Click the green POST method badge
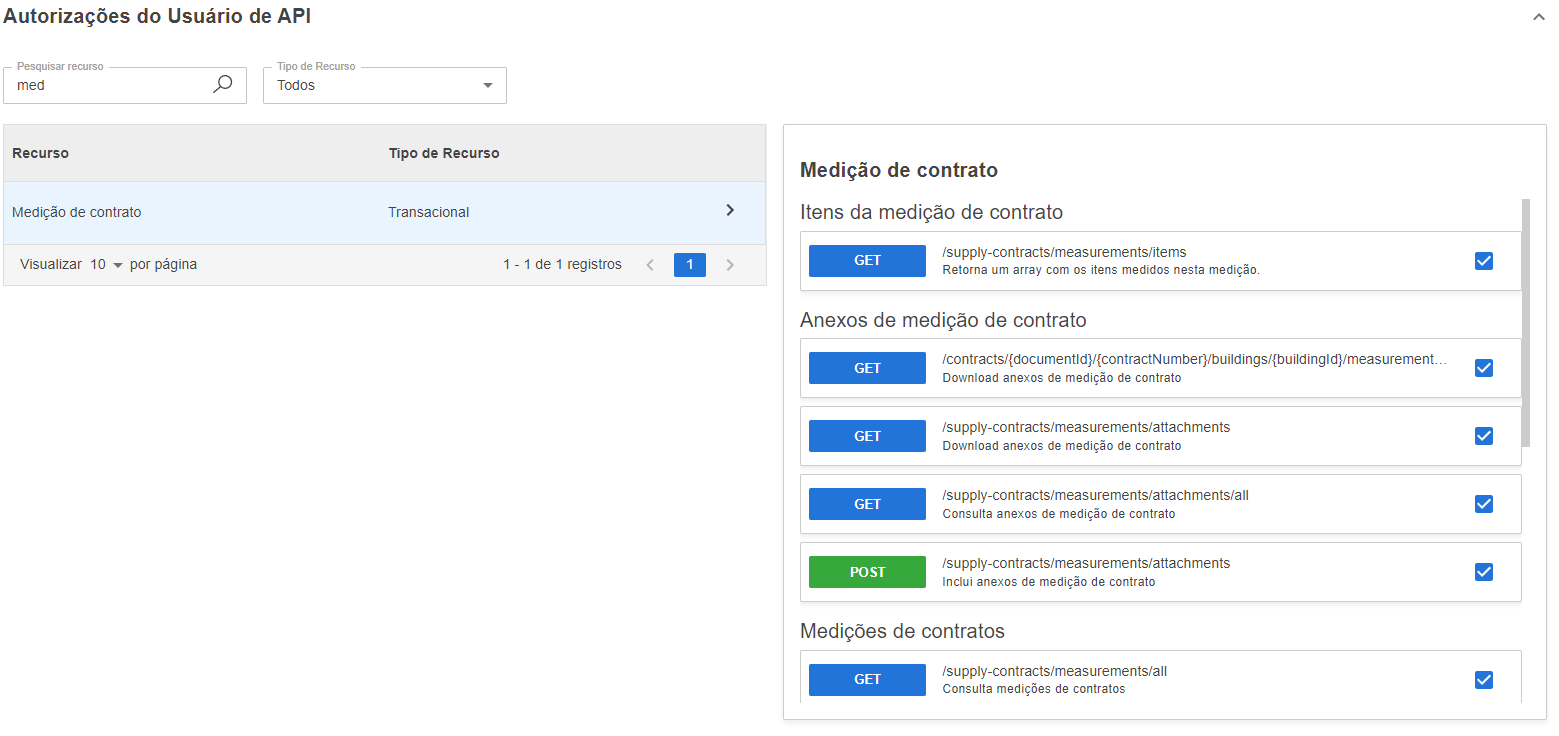The width and height of the screenshot is (1559, 736). coord(866,571)
